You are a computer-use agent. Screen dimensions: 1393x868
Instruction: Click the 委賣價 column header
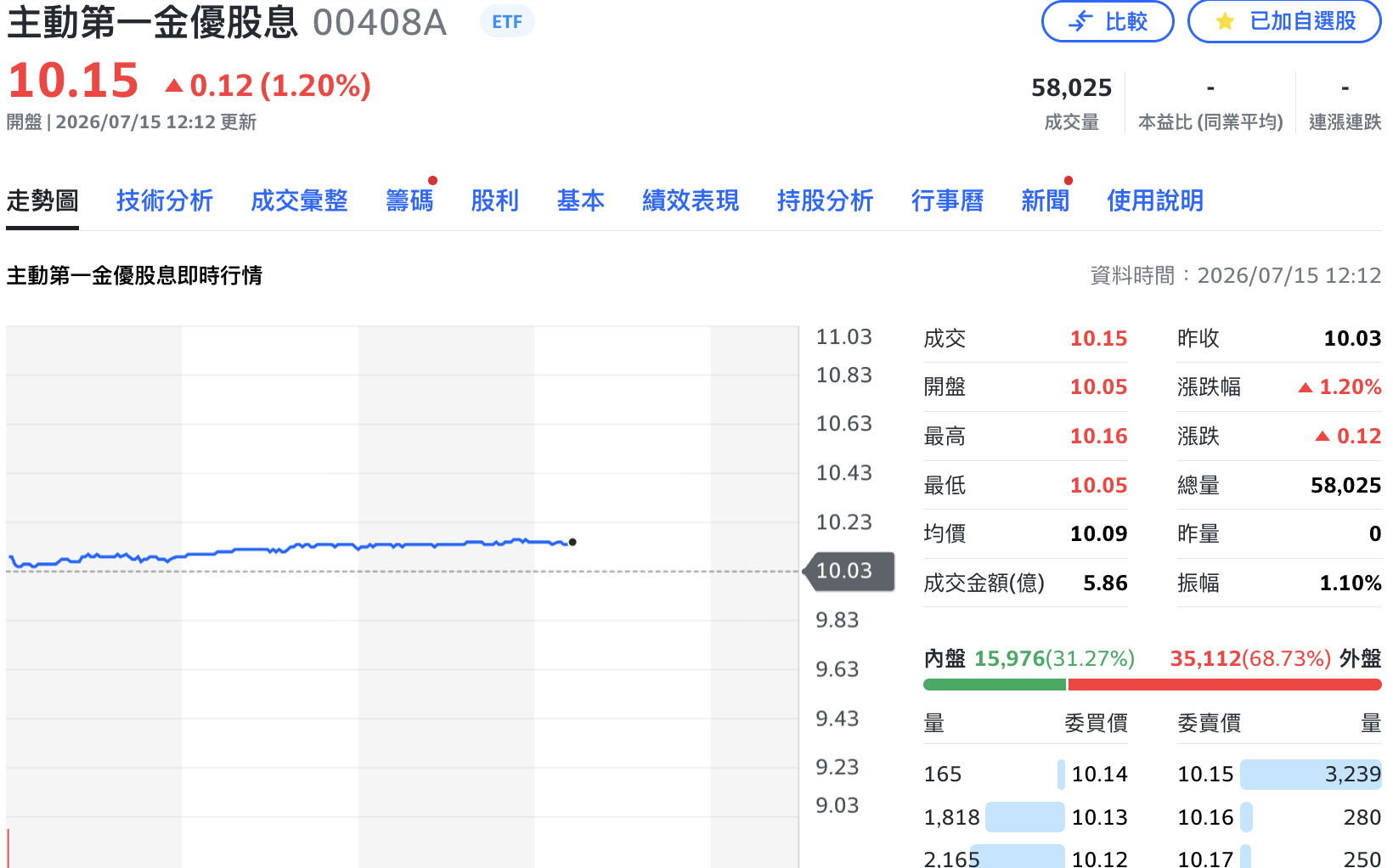point(1209,724)
